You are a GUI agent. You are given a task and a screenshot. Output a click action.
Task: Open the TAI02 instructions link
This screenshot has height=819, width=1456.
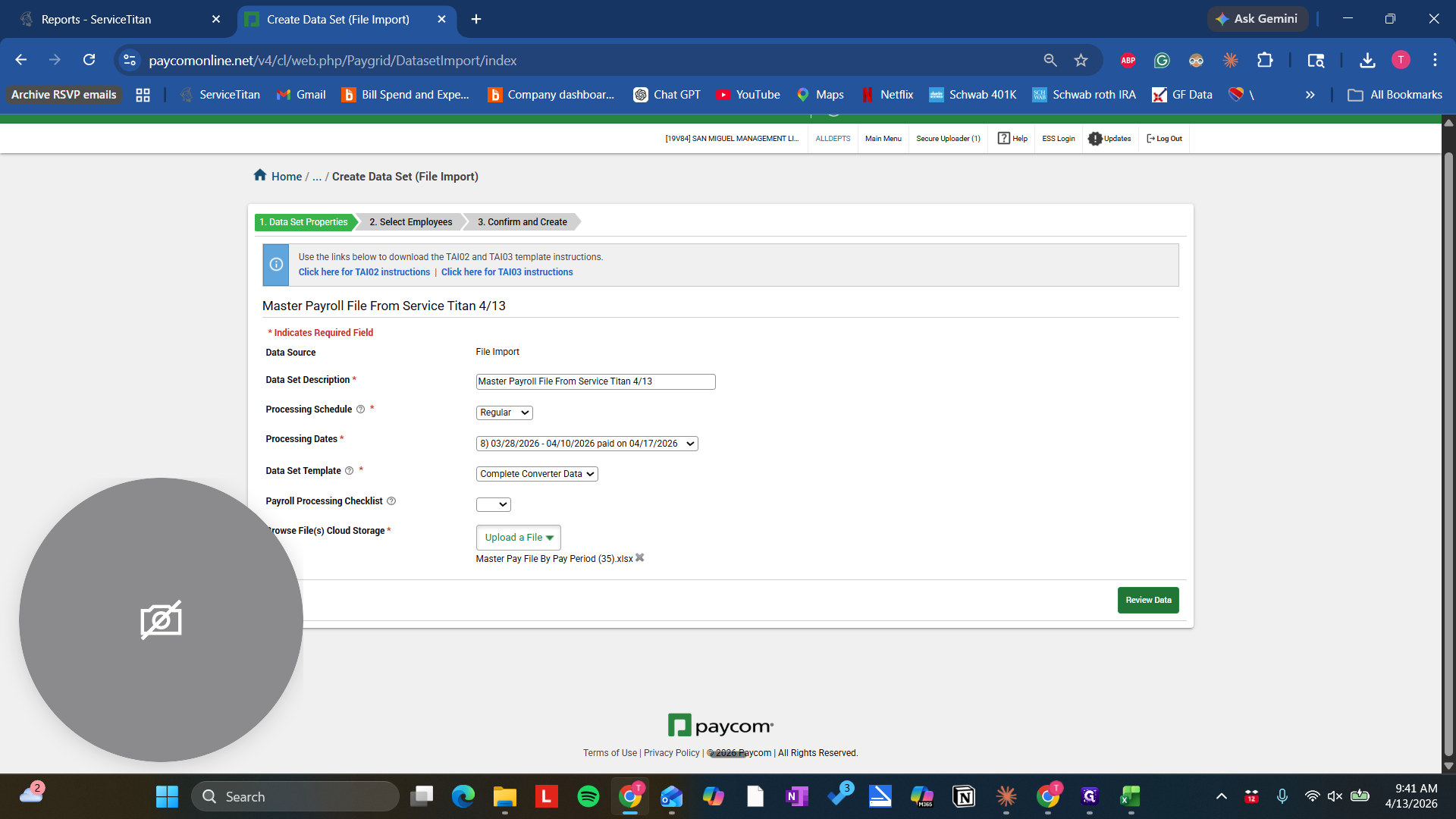click(x=364, y=271)
